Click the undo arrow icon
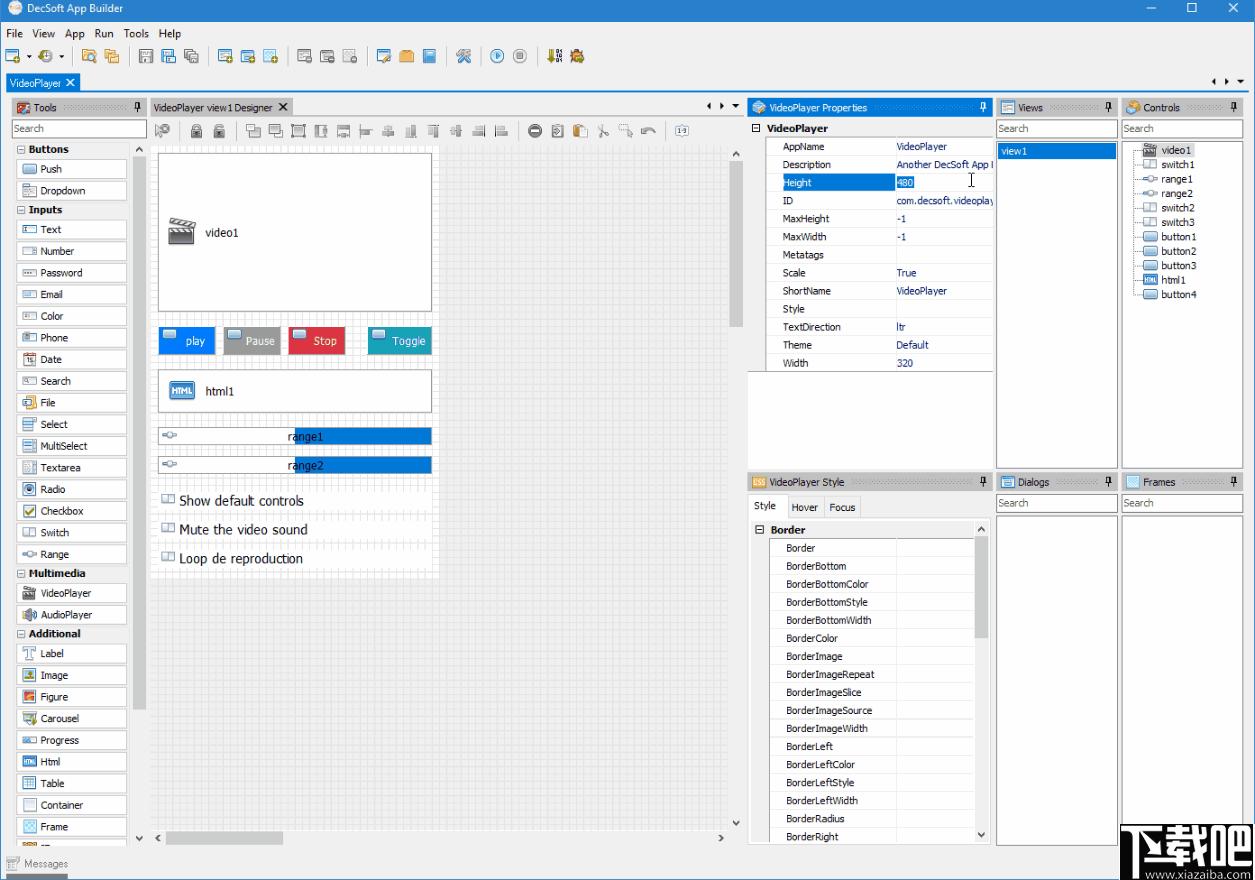Viewport: 1255px width, 880px height. pos(648,130)
